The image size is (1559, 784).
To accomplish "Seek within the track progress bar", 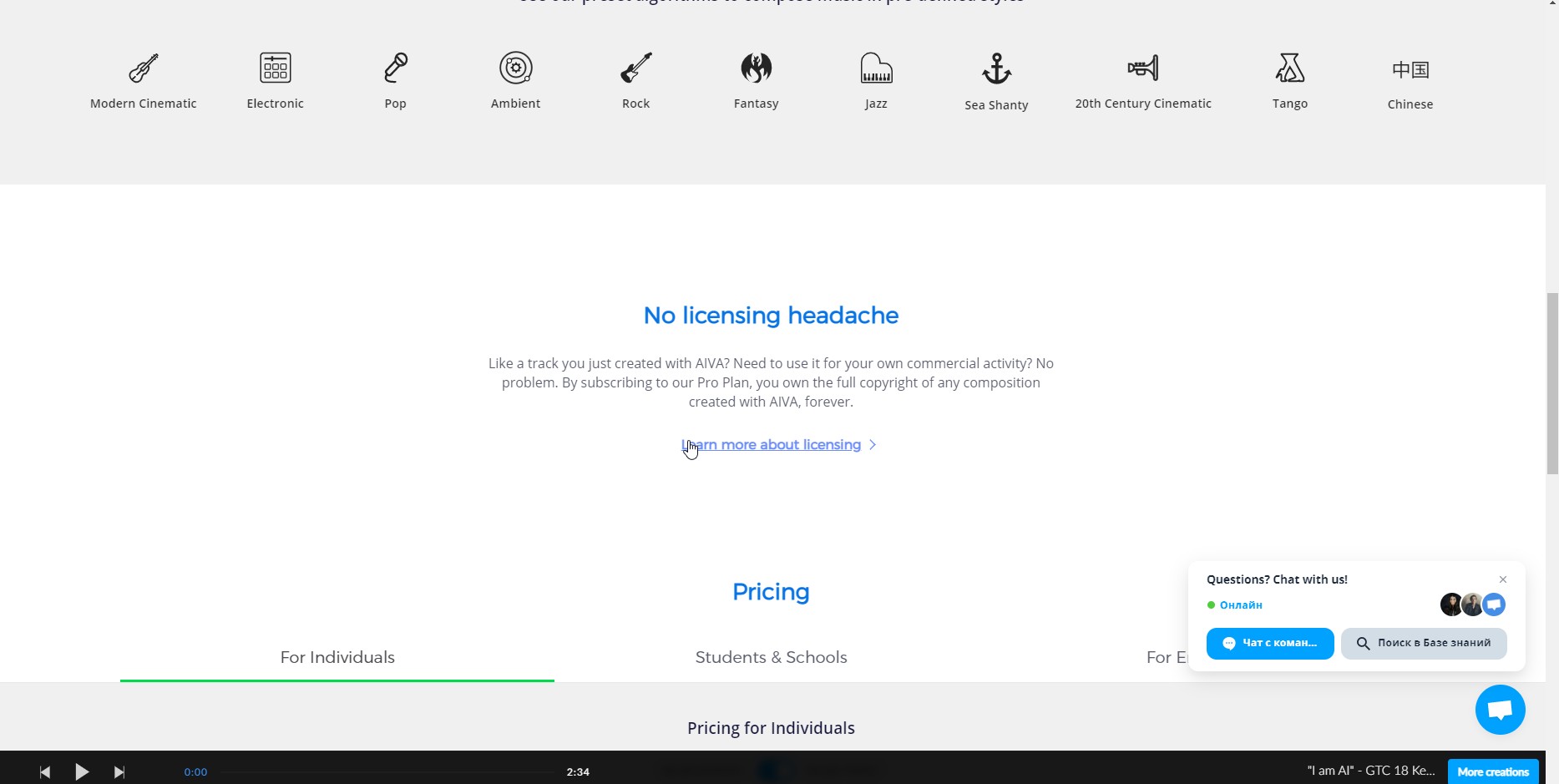I will 388,772.
